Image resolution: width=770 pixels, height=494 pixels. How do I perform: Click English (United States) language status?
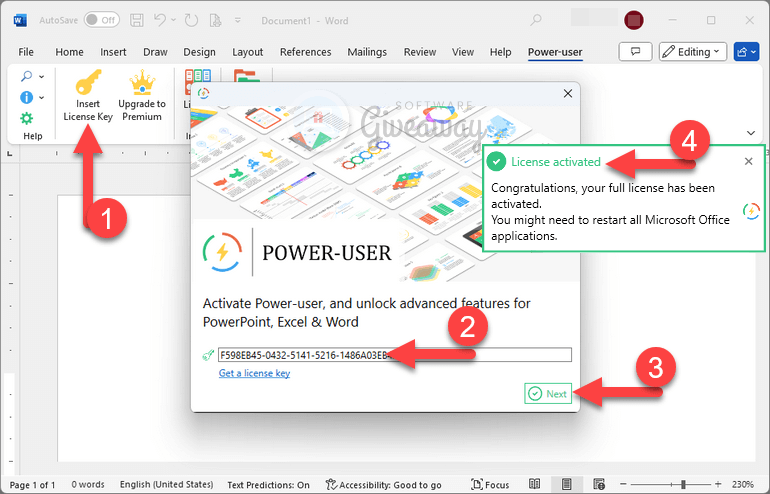166,485
